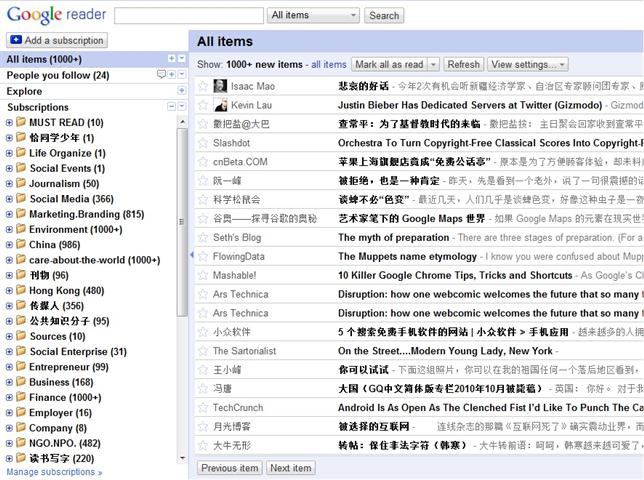Expand the Explore section plus icon
The image size is (644, 480).
[x=182, y=90]
